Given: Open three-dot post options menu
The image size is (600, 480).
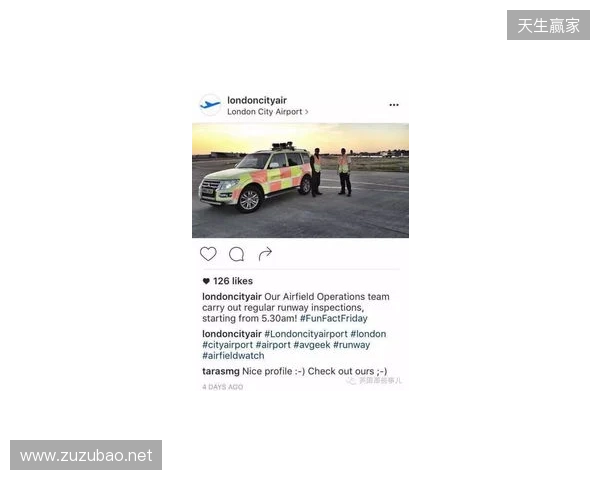Looking at the screenshot, I should [394, 104].
